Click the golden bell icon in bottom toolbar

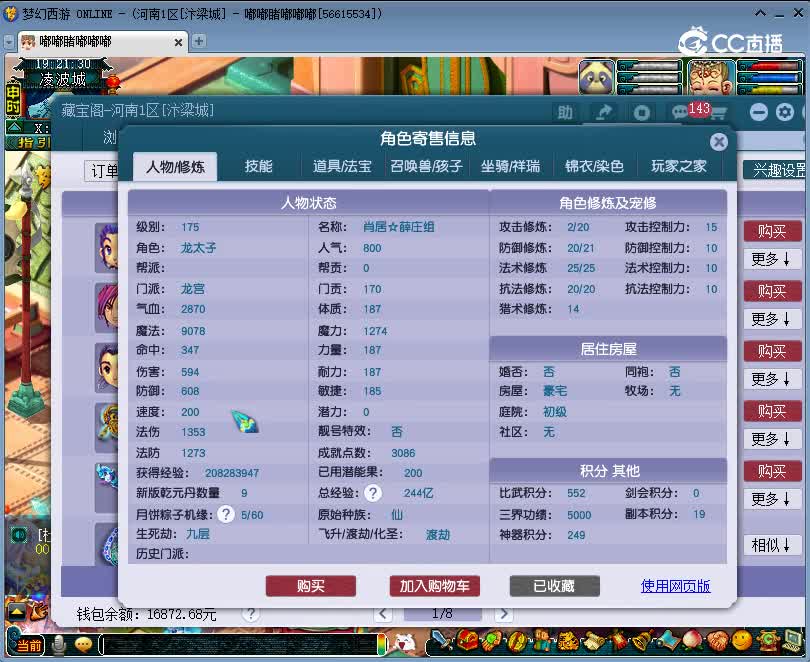click(643, 641)
